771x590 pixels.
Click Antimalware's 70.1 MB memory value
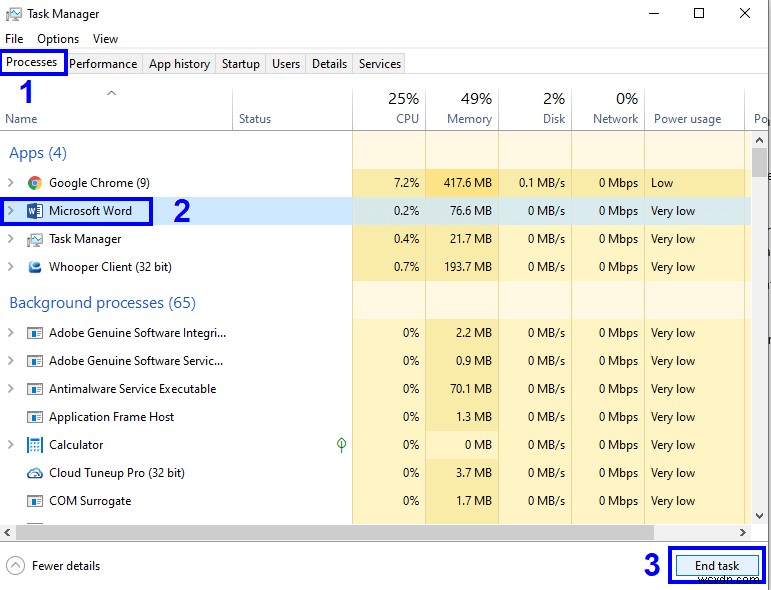(471, 389)
